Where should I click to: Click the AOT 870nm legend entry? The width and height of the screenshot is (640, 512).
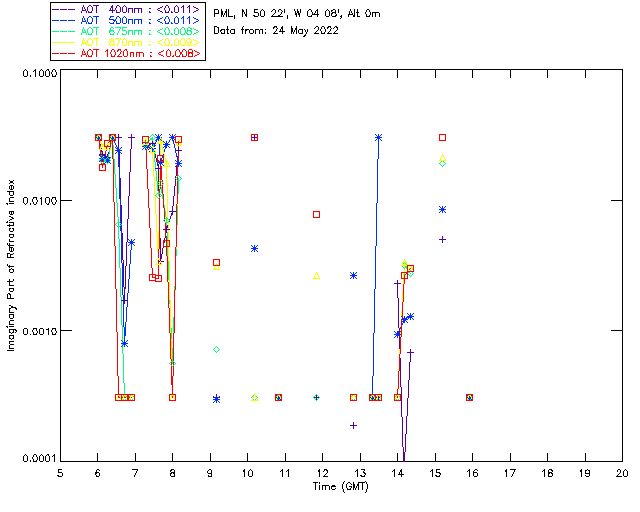click(126, 42)
